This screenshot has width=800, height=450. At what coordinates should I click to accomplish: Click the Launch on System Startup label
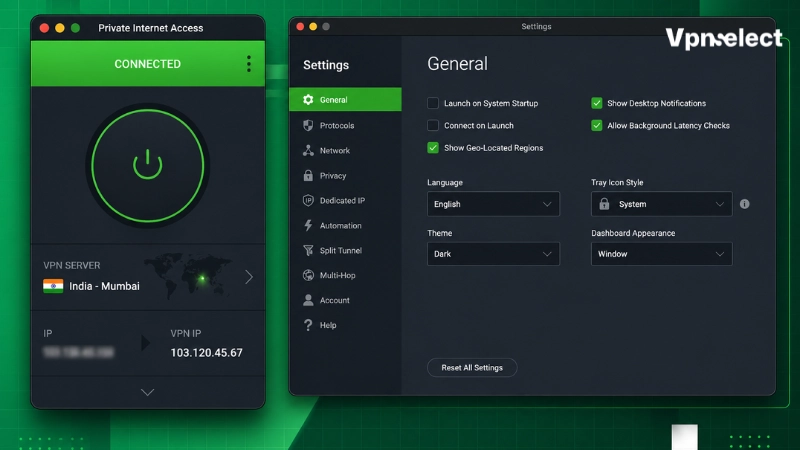[491, 103]
